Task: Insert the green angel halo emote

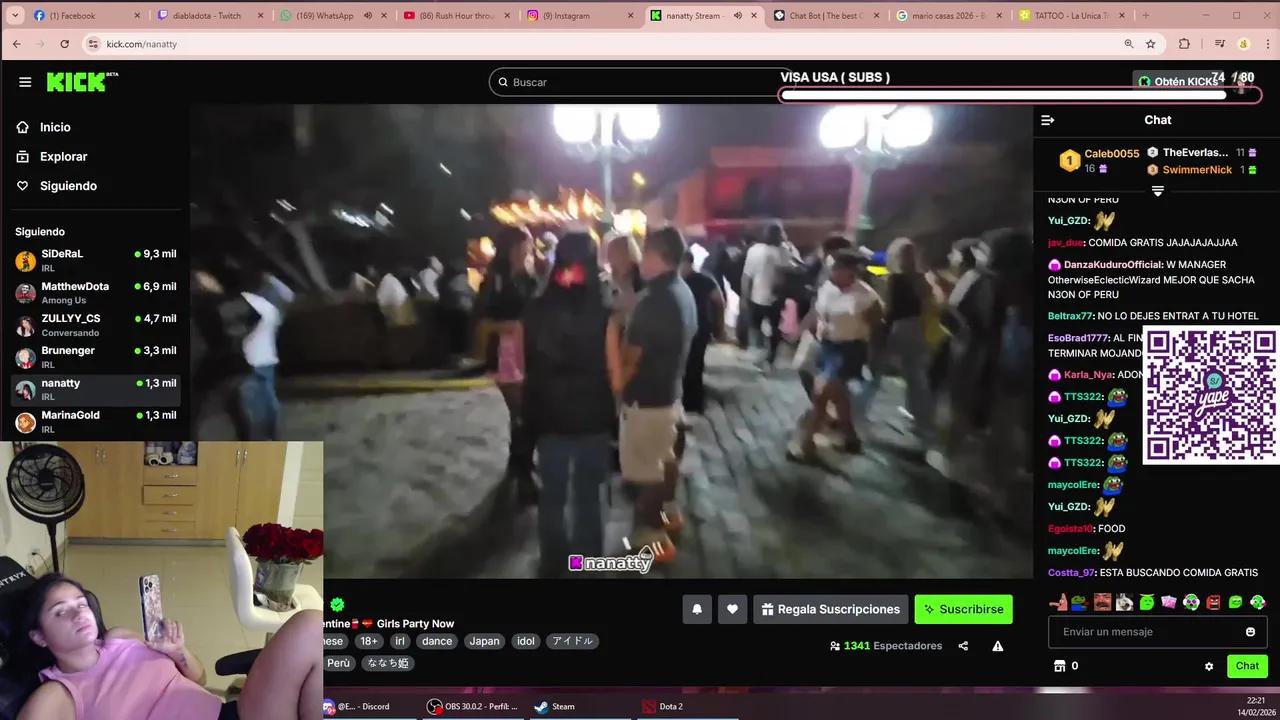Action: click(x=1147, y=602)
